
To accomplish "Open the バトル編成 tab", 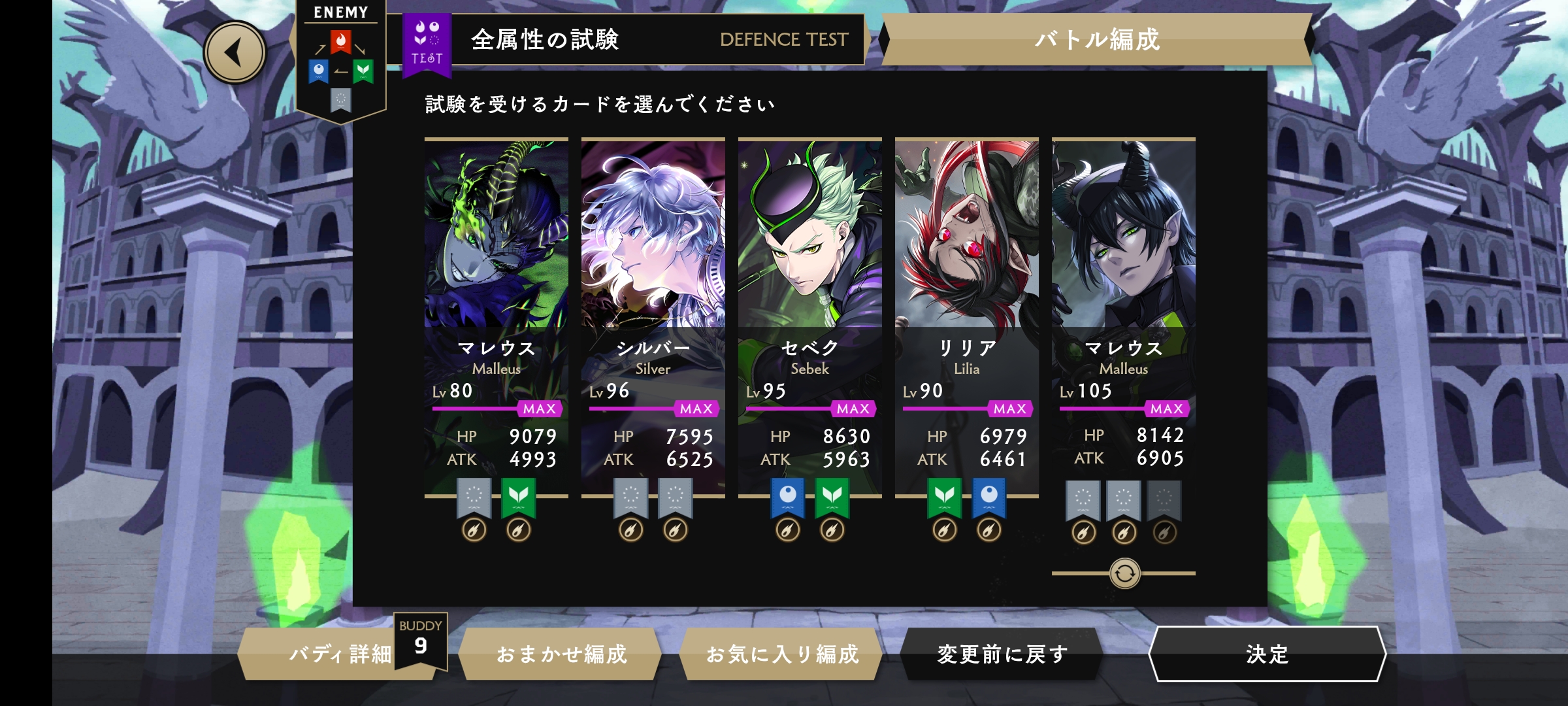I will 1097,39.
